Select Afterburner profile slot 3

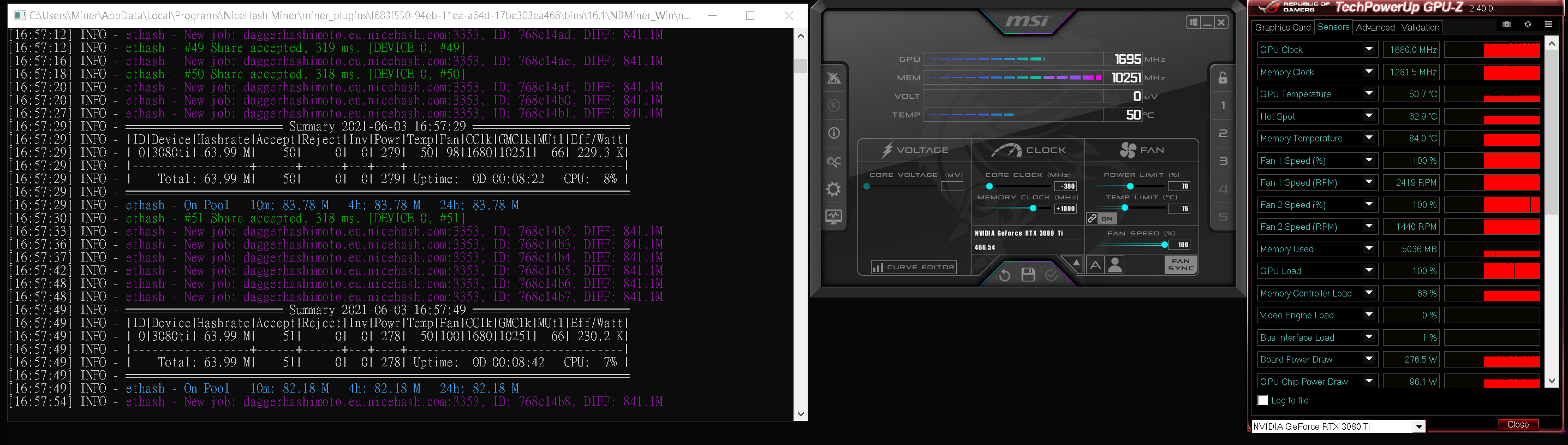point(1223,161)
